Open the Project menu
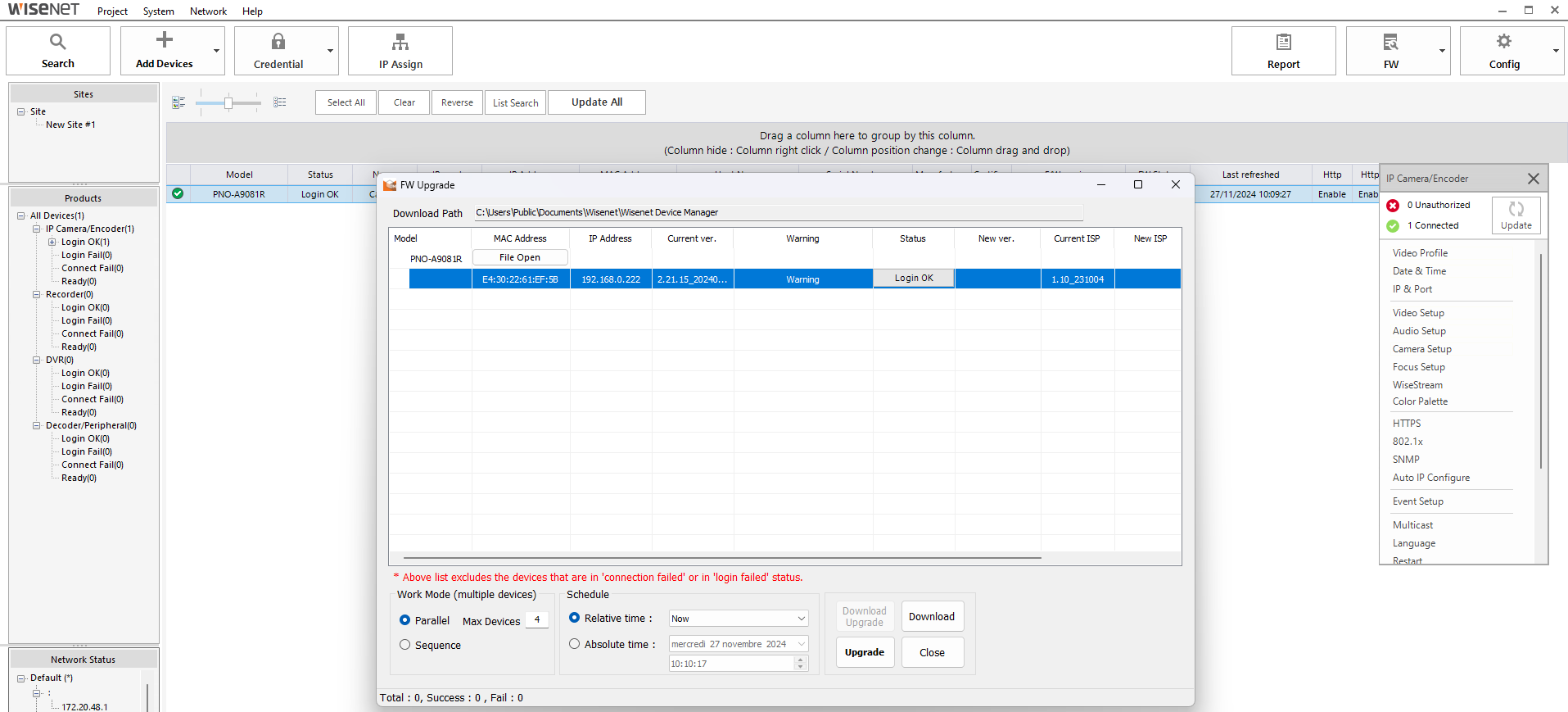The width and height of the screenshot is (1568, 712). 112,11
